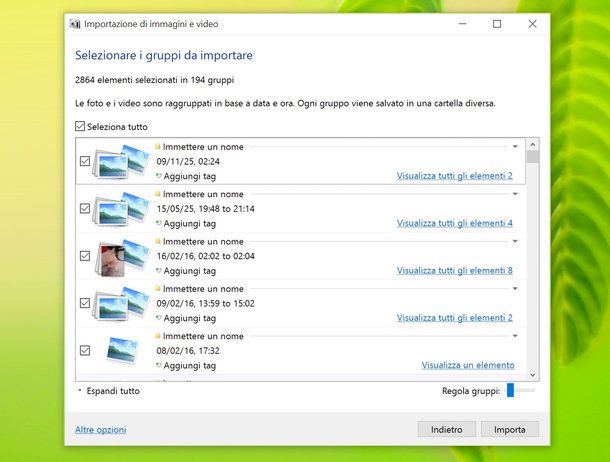Open Visualizza tutti gli elementi 4 link
Screen dimensions: 610x462
point(454,223)
